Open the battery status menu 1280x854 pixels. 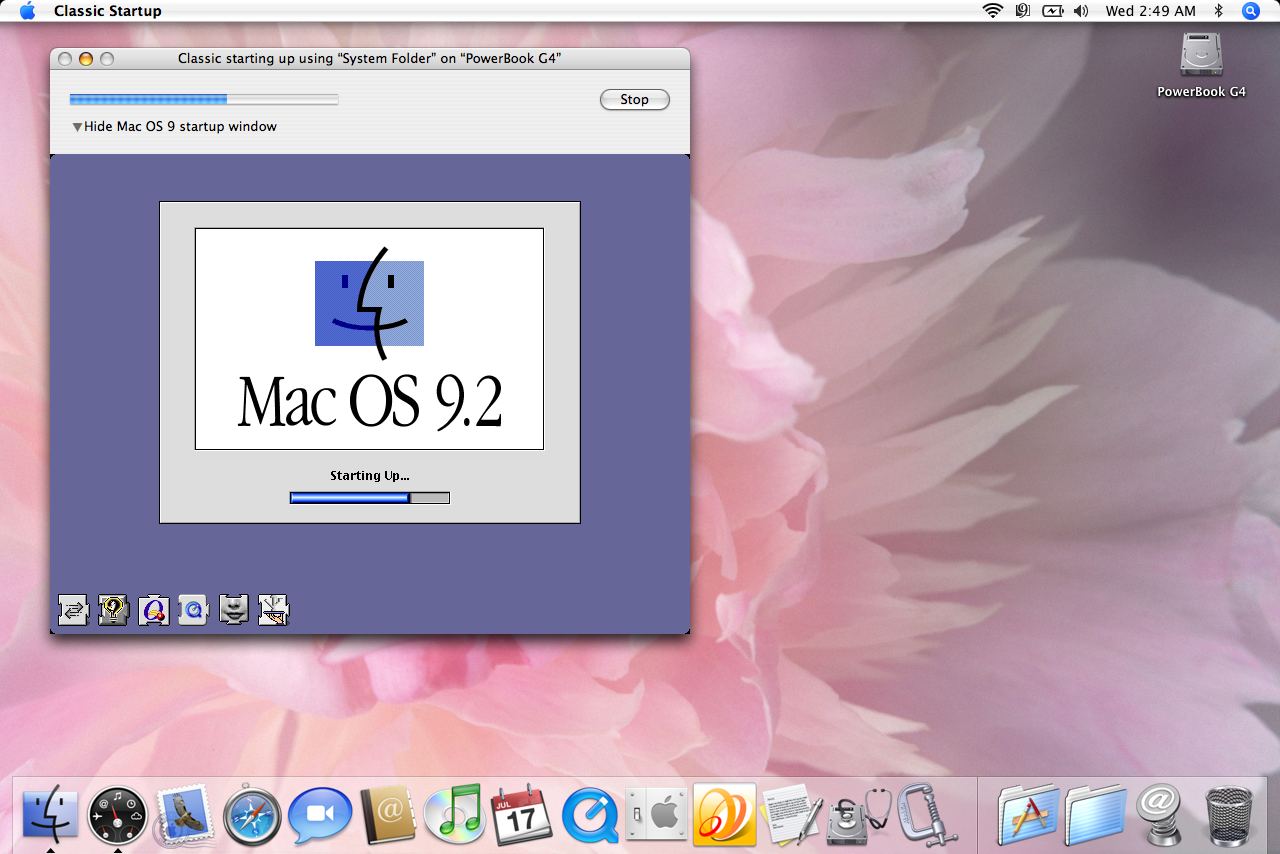click(x=1051, y=11)
